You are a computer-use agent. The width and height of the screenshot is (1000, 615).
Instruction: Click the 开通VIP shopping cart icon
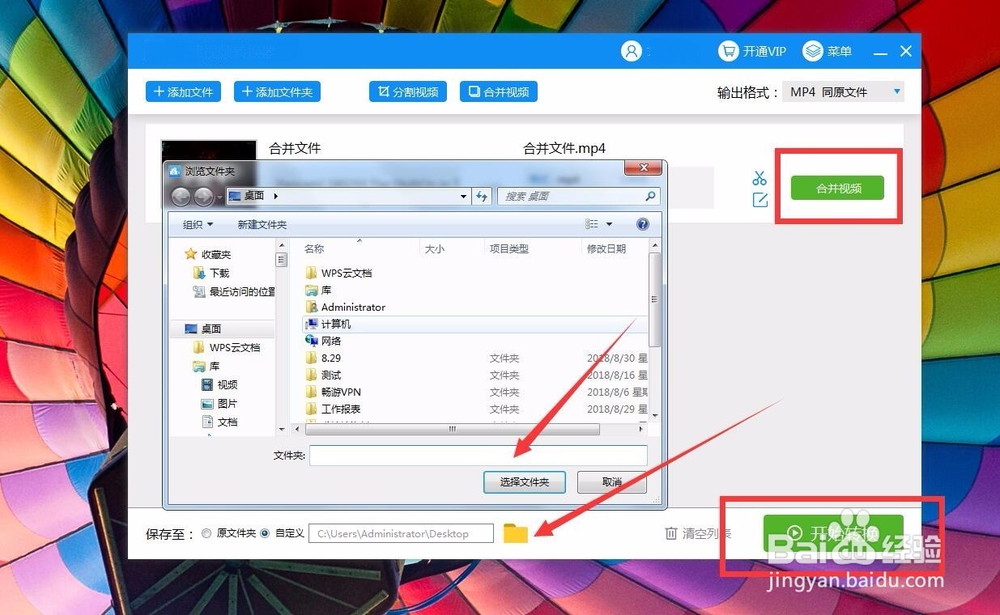[x=727, y=51]
